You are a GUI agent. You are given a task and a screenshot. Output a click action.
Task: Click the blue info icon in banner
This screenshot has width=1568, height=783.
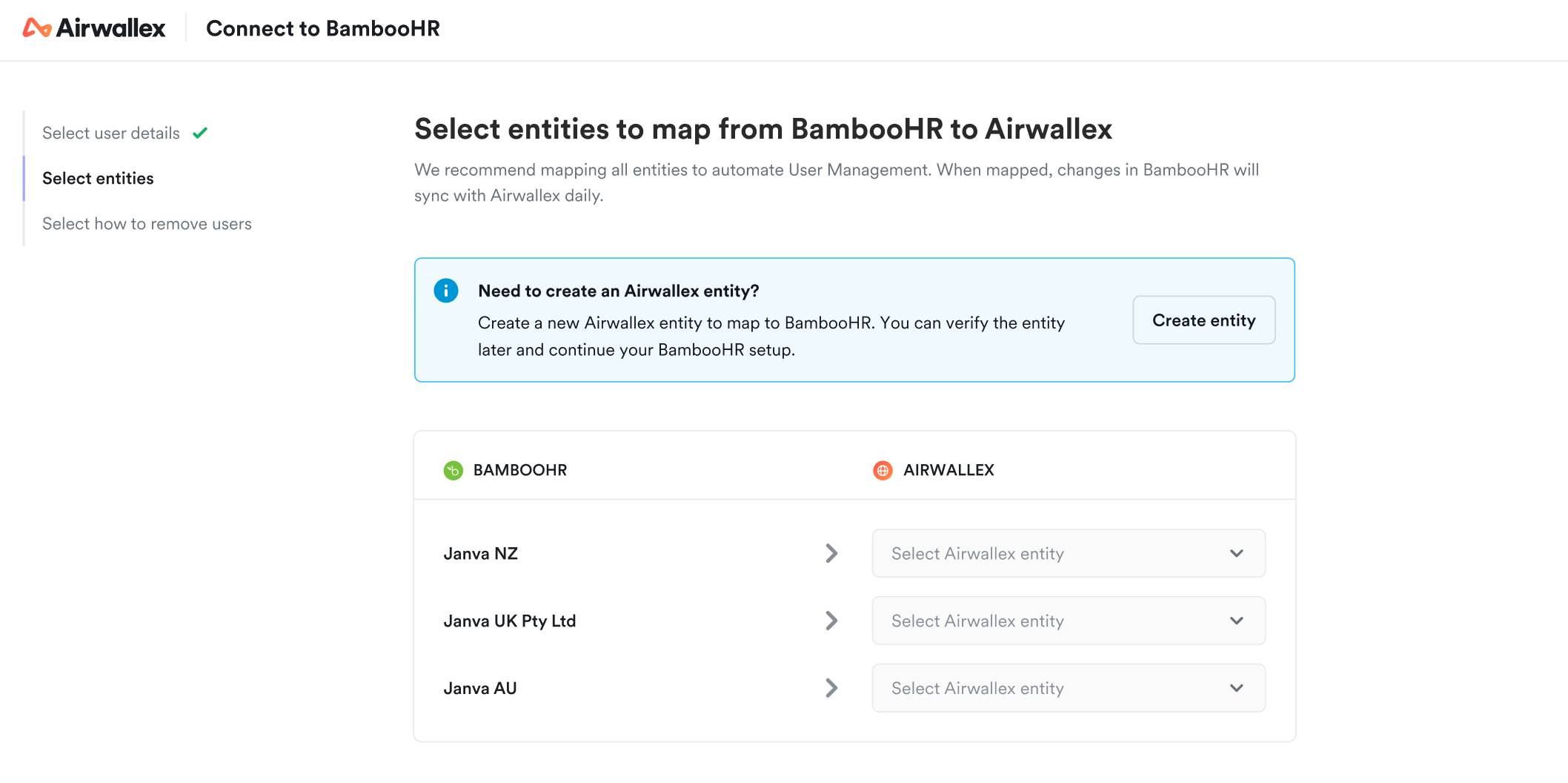(446, 291)
